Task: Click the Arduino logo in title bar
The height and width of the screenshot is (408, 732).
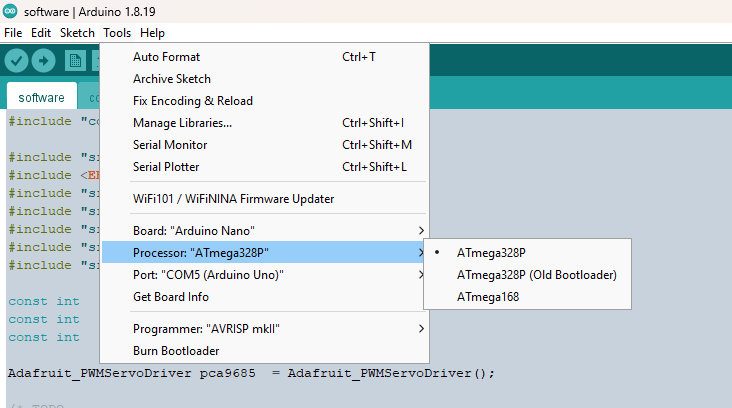Action: [x=10, y=11]
